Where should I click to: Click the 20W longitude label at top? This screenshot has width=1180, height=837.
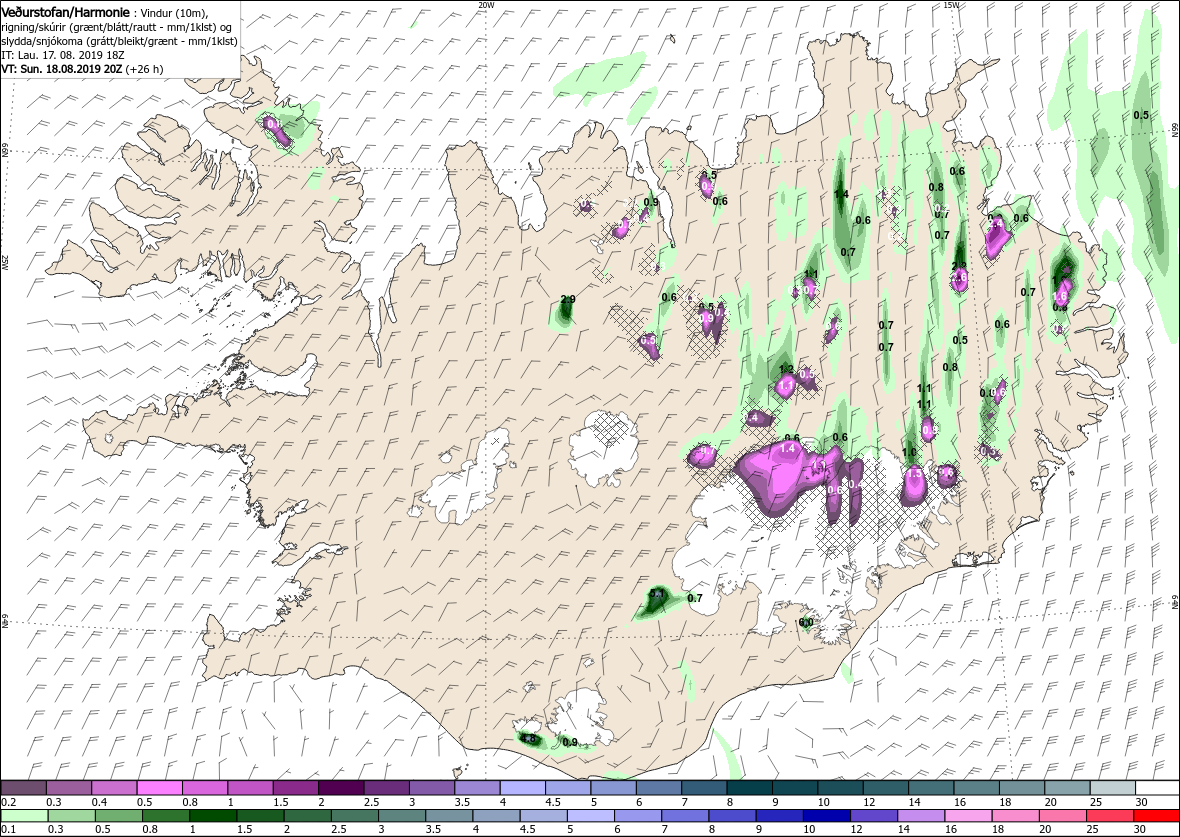(x=487, y=5)
